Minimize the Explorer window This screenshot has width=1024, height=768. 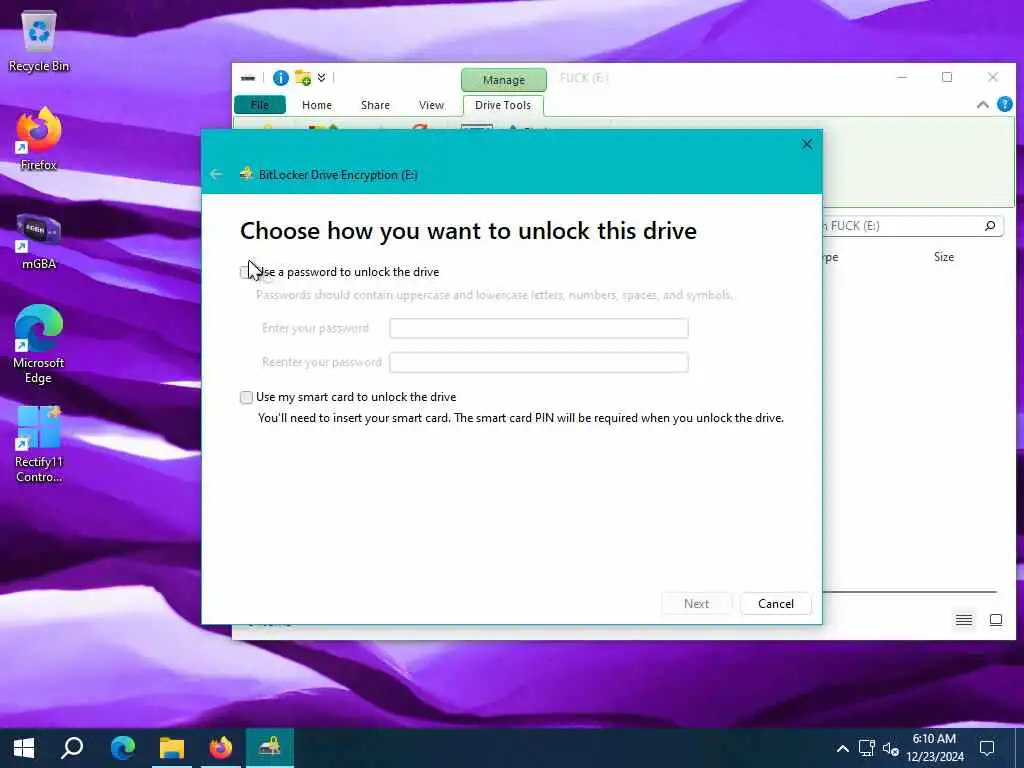pyautogui.click(x=902, y=77)
